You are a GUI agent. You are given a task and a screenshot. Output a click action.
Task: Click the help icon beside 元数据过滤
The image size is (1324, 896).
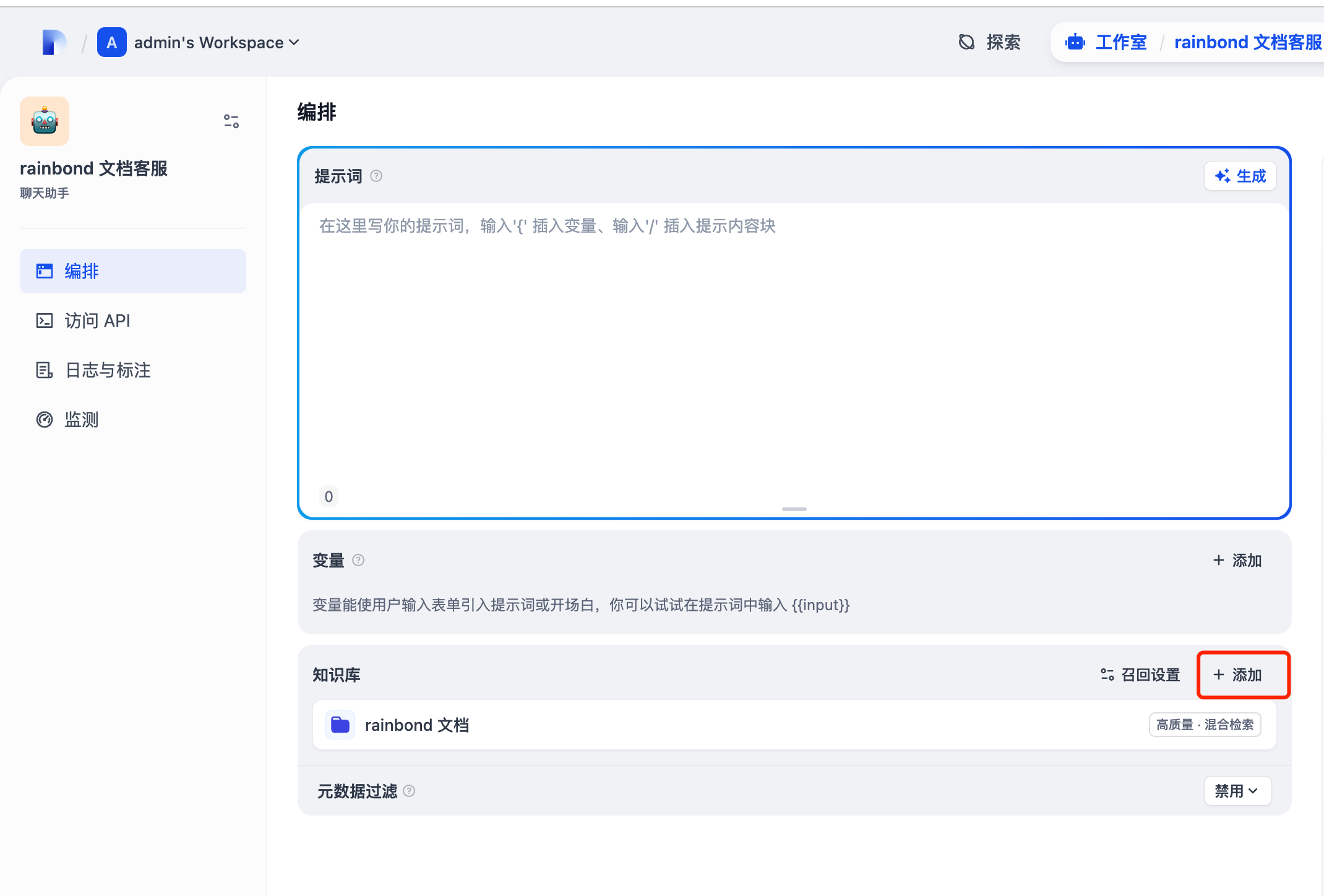(409, 791)
